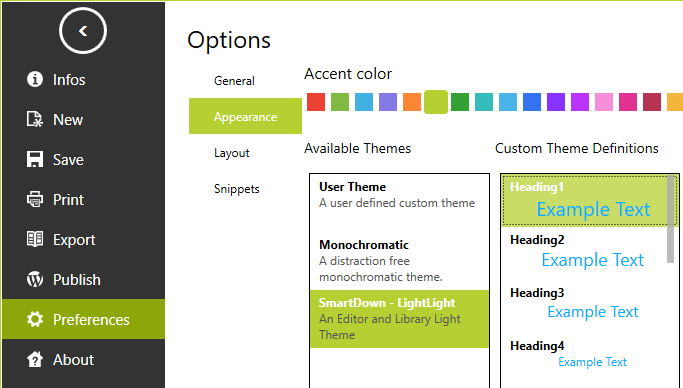
Task: Select the Export sidebar item
Action: pos(84,240)
